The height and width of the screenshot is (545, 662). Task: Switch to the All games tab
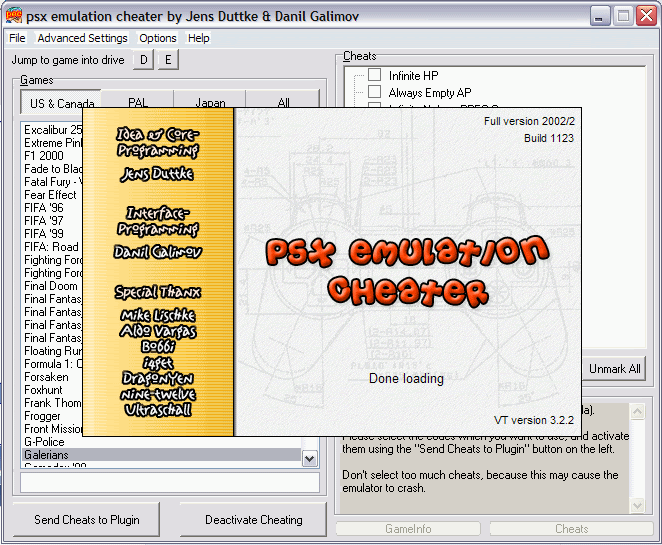[283, 103]
